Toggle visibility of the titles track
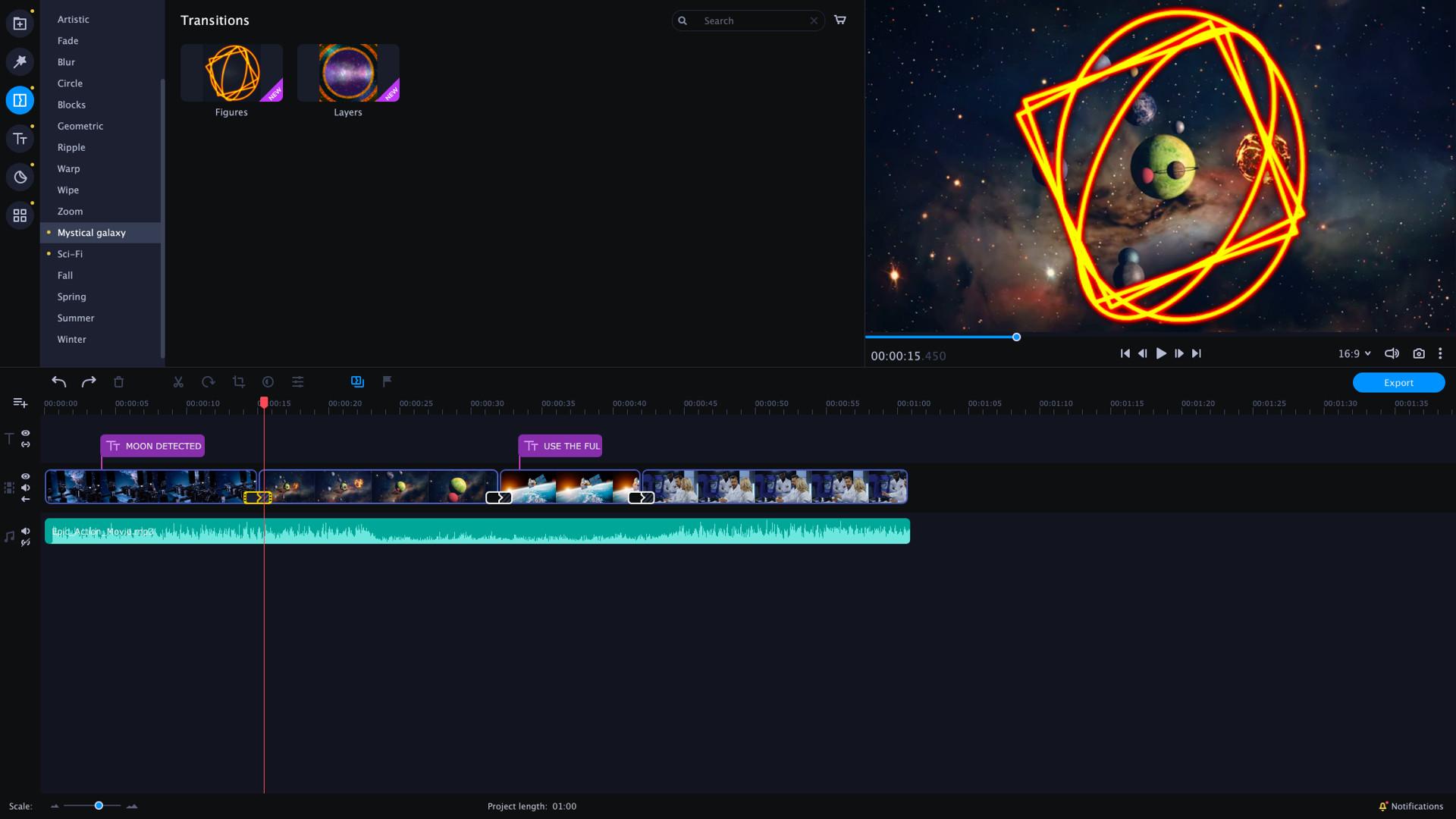1456x819 pixels. click(27, 434)
